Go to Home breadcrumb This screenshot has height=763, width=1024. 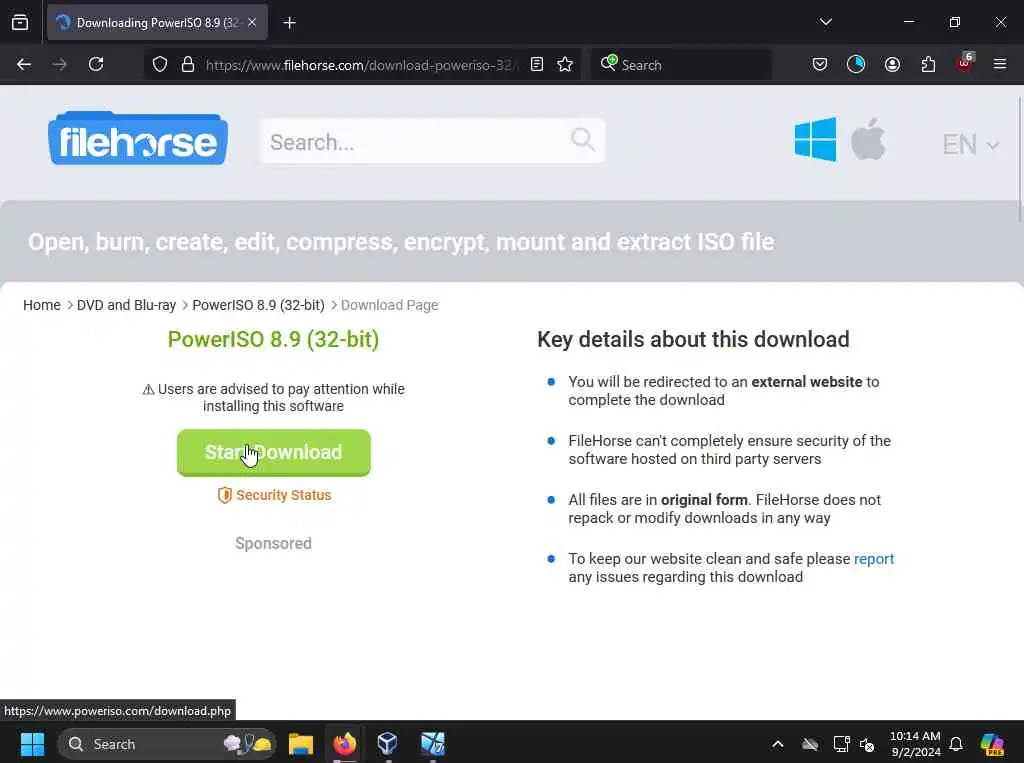click(x=42, y=305)
